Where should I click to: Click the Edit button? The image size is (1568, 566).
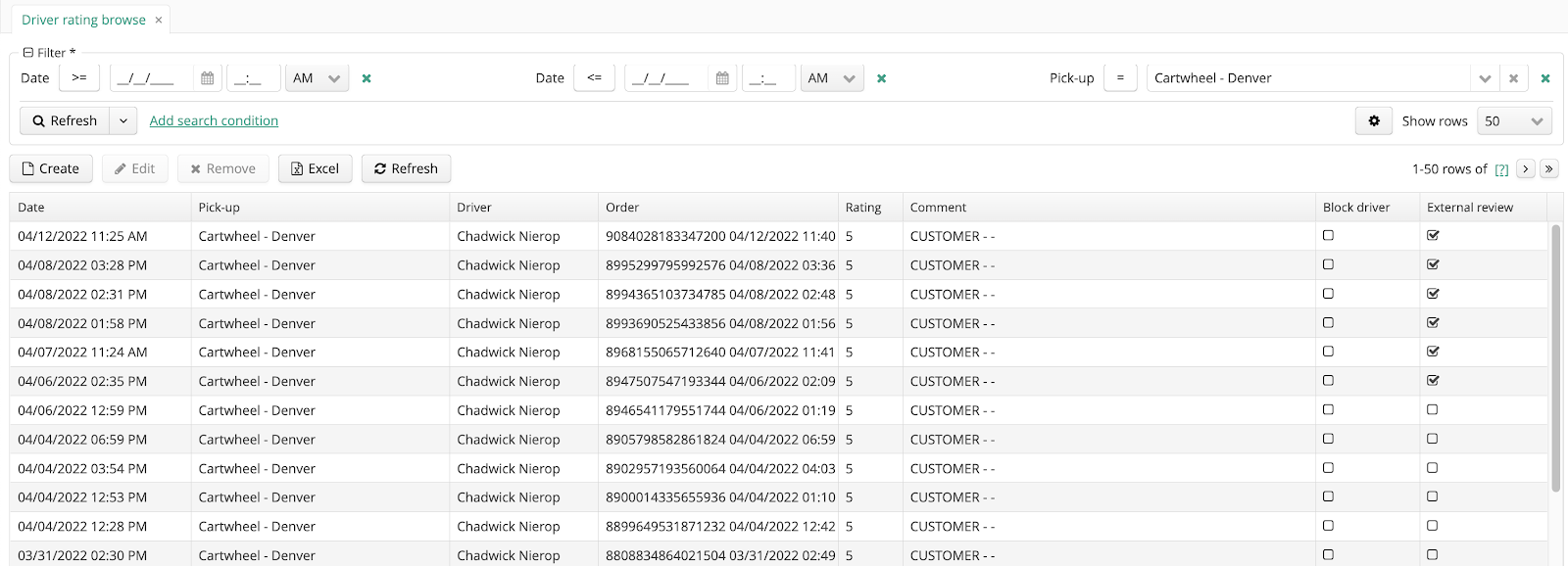[x=135, y=168]
